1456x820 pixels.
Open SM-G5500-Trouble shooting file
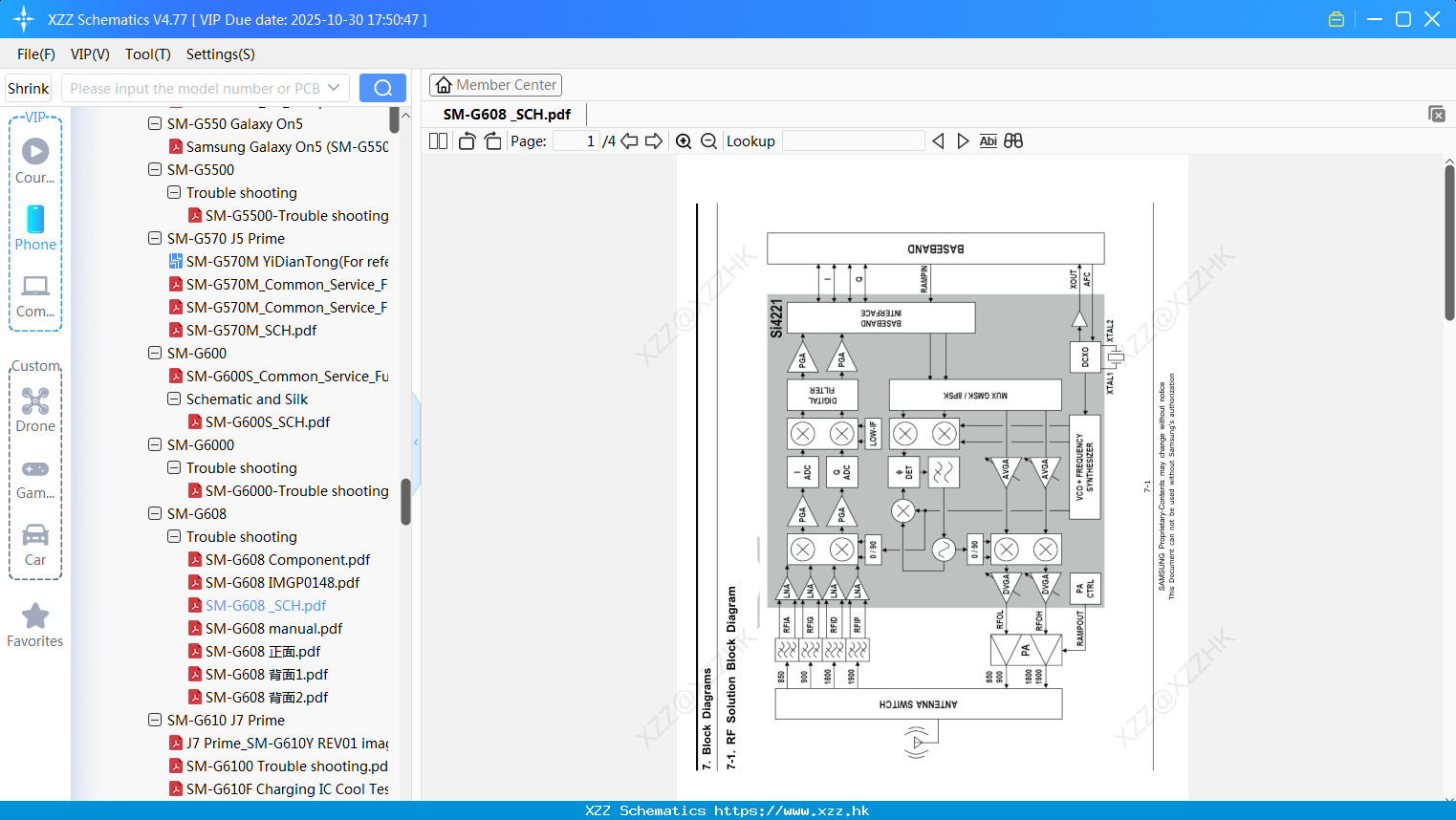(288, 215)
